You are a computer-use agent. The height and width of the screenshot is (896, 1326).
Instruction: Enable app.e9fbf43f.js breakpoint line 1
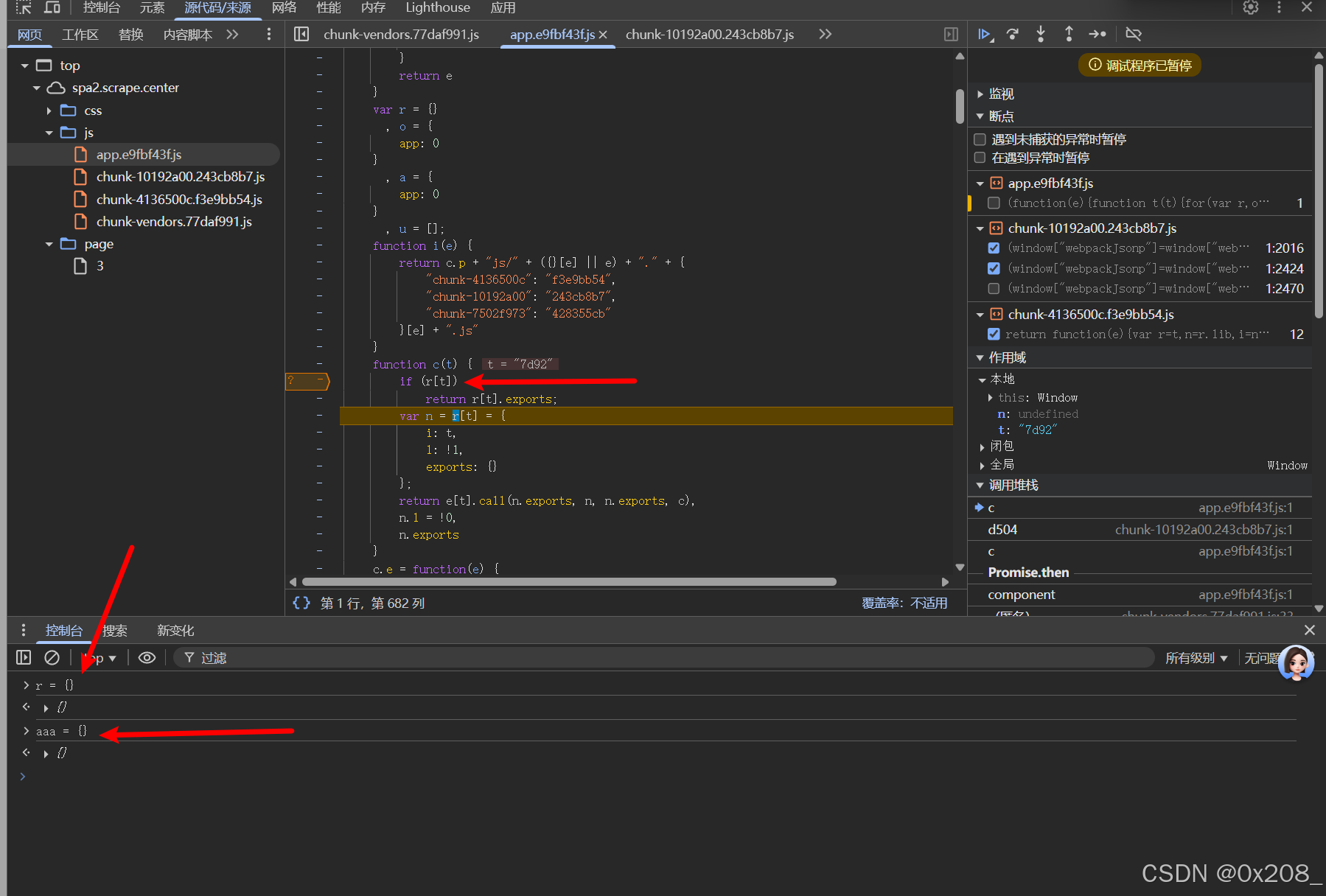pyautogui.click(x=994, y=203)
